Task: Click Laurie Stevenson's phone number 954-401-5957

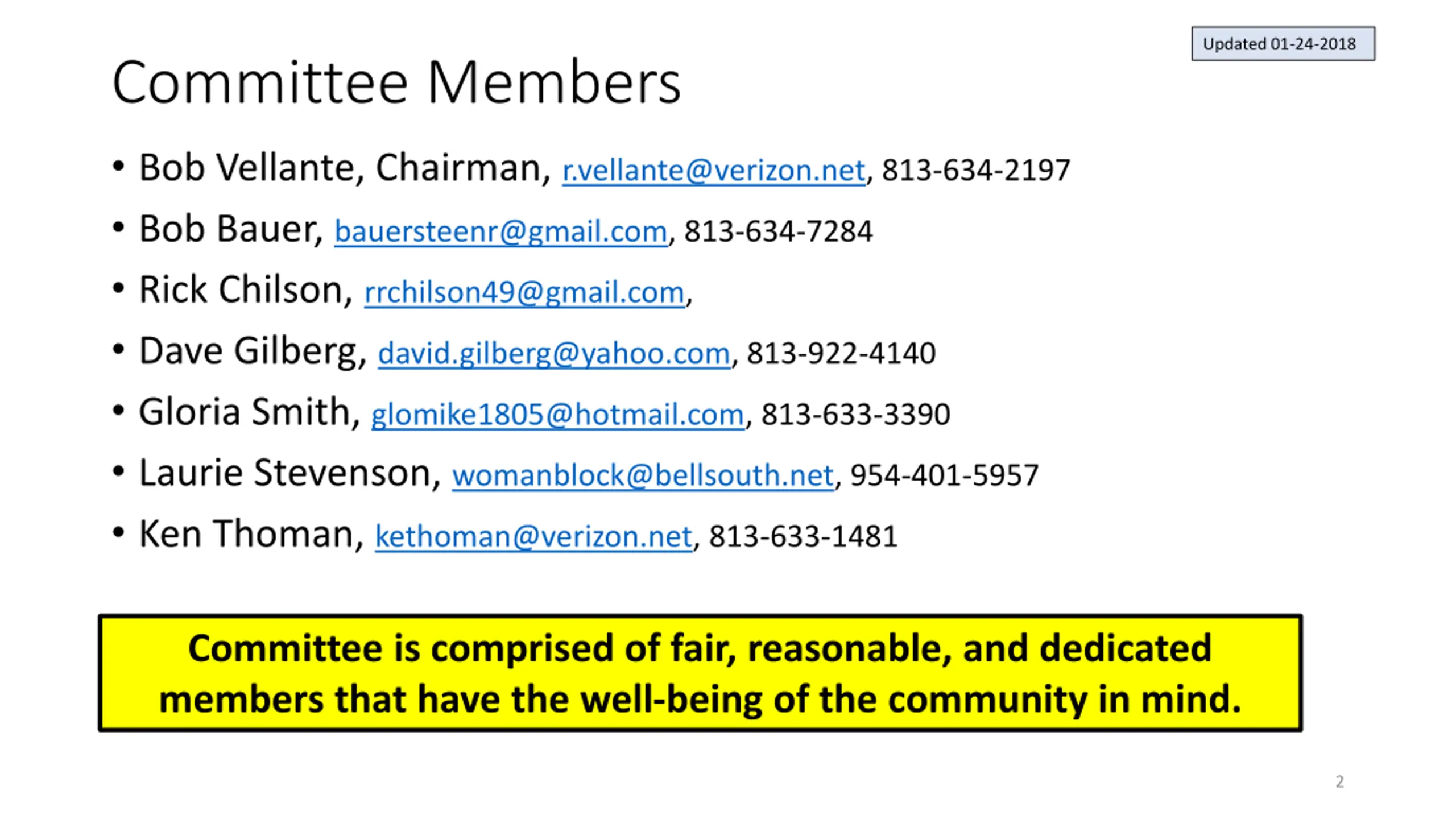Action: (x=945, y=475)
